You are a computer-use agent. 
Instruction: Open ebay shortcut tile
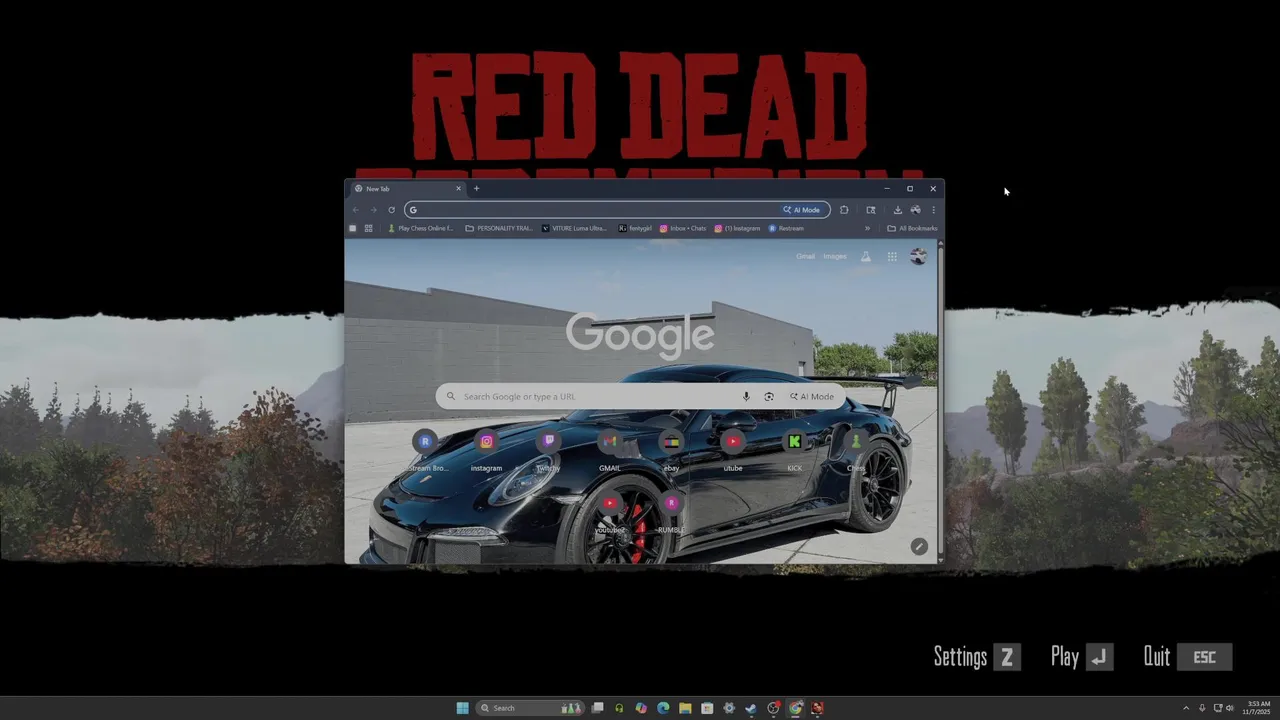671,450
